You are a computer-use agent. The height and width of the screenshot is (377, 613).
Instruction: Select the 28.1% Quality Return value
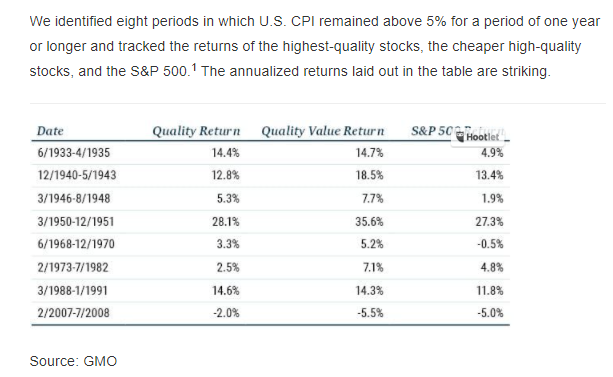point(226,222)
